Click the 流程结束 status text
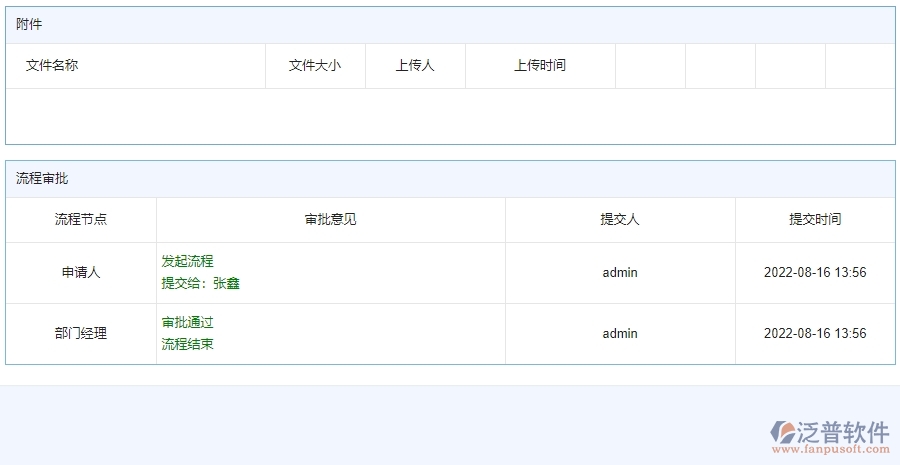Screen dimensions: 900x465 click(188, 344)
